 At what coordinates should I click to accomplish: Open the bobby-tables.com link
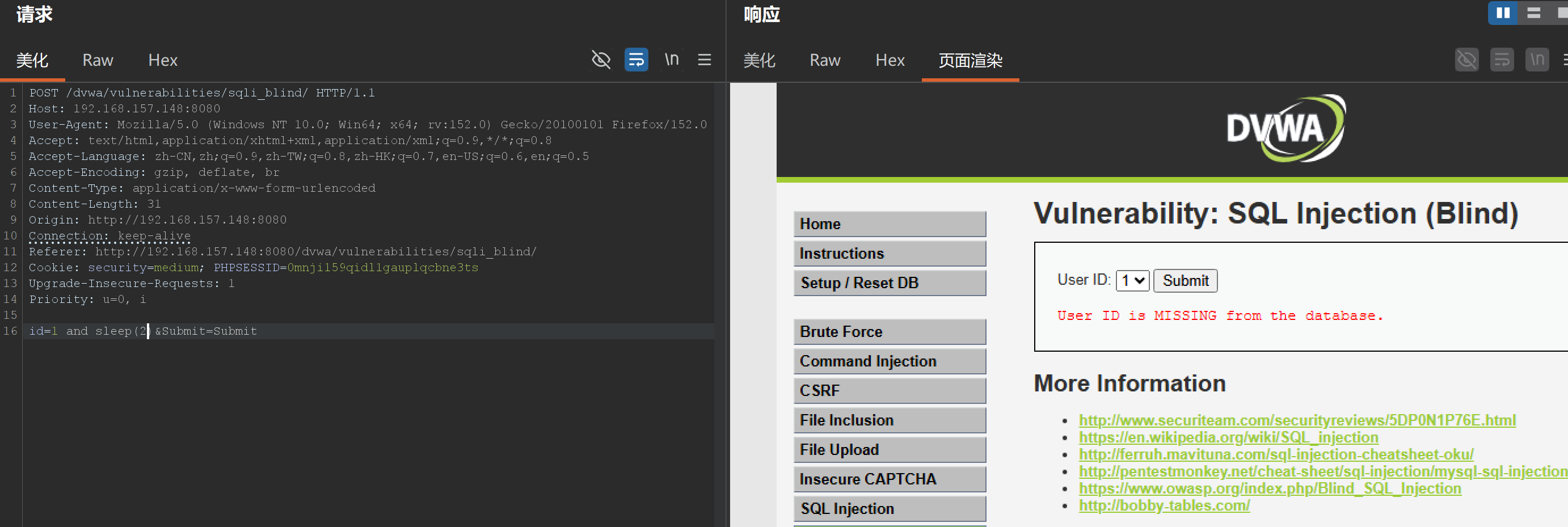tap(1164, 505)
